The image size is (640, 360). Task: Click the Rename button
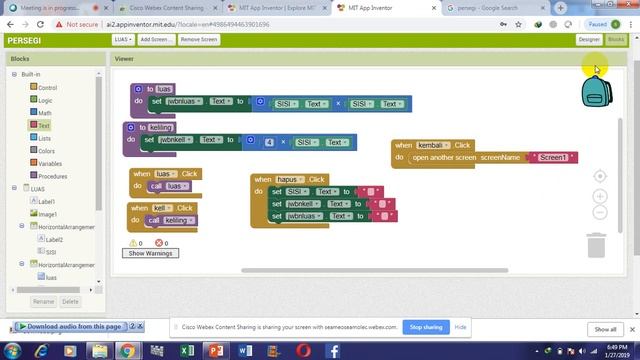(43, 302)
